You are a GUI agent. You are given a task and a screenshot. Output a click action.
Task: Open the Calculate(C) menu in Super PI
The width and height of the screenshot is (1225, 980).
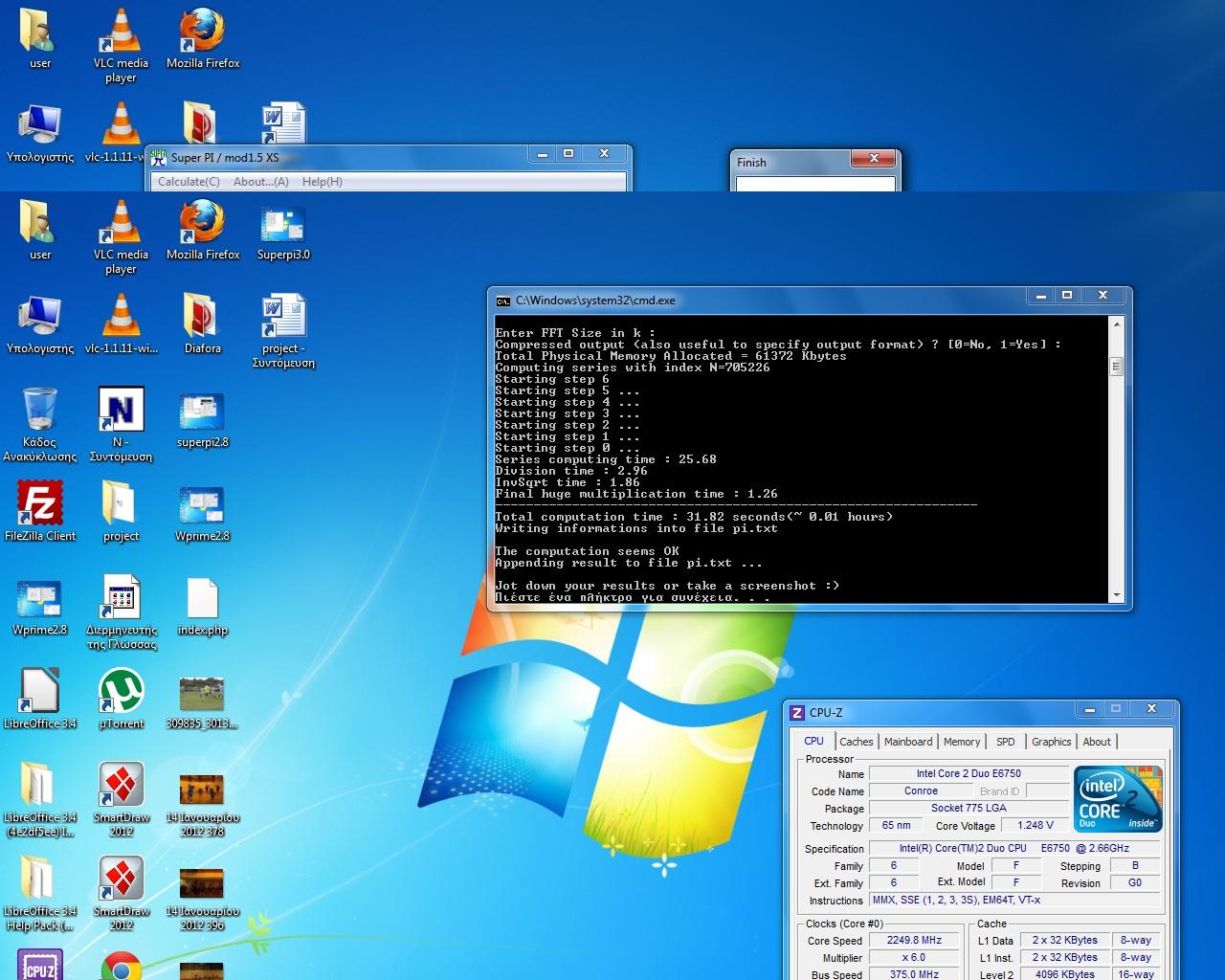point(189,182)
